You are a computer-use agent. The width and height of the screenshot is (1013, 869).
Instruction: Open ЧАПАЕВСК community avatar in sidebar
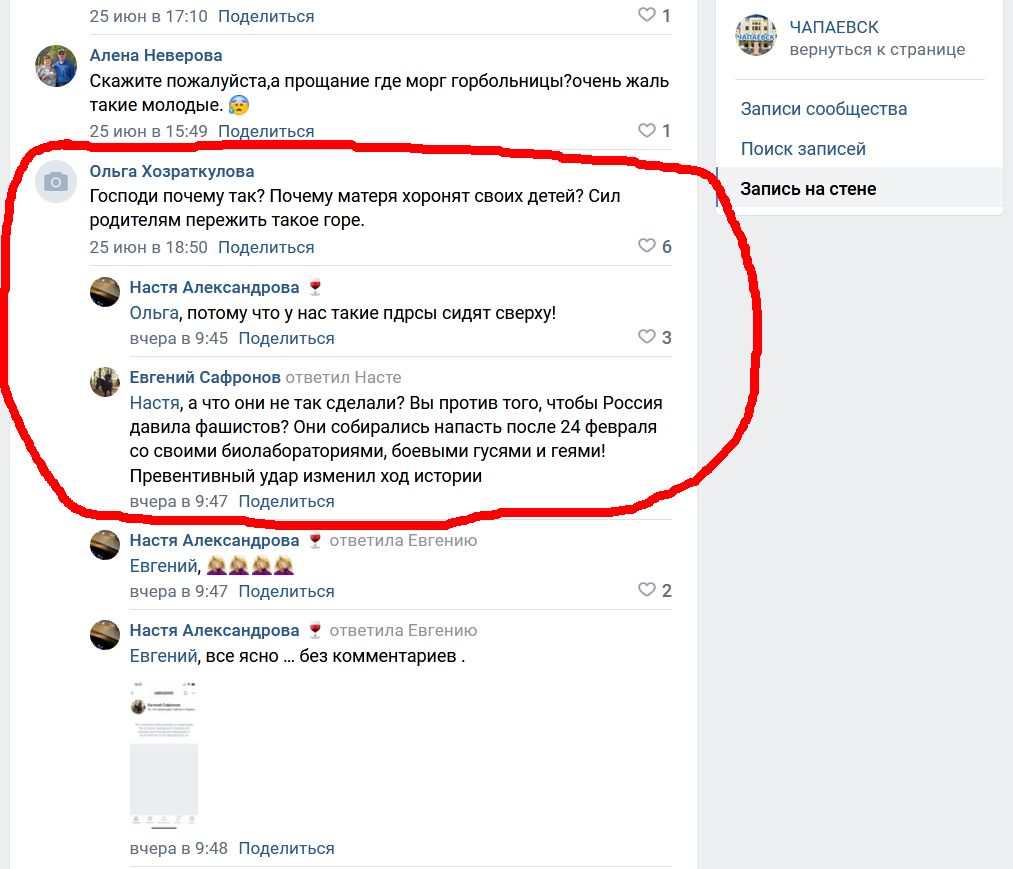[756, 36]
